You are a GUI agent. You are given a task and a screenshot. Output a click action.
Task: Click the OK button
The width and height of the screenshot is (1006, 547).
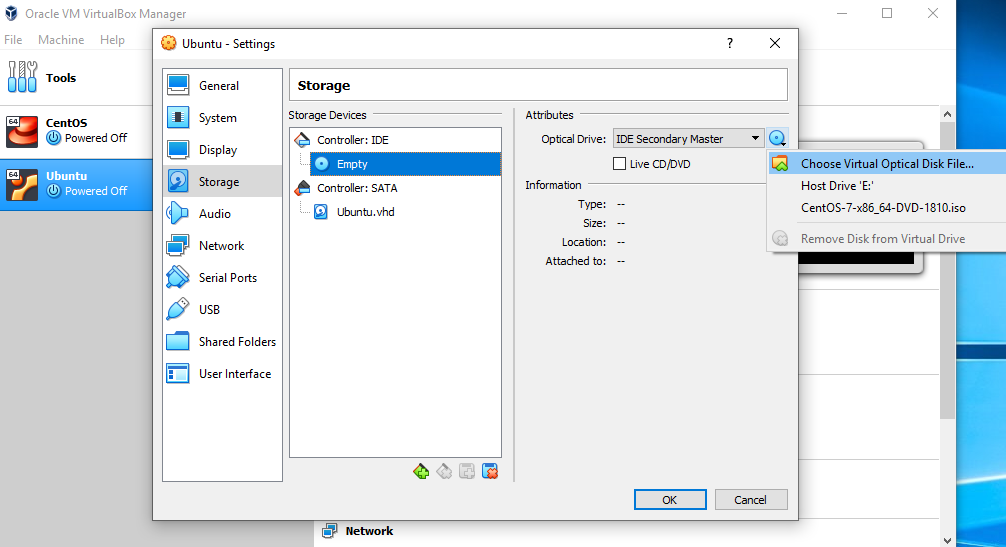(x=670, y=500)
